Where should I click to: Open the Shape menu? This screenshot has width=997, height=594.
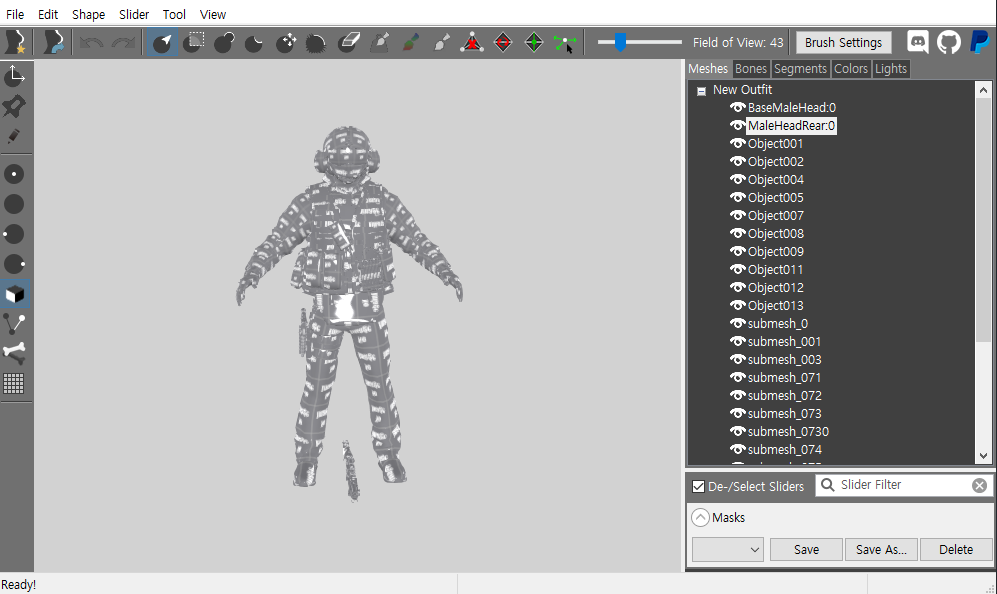click(x=88, y=14)
